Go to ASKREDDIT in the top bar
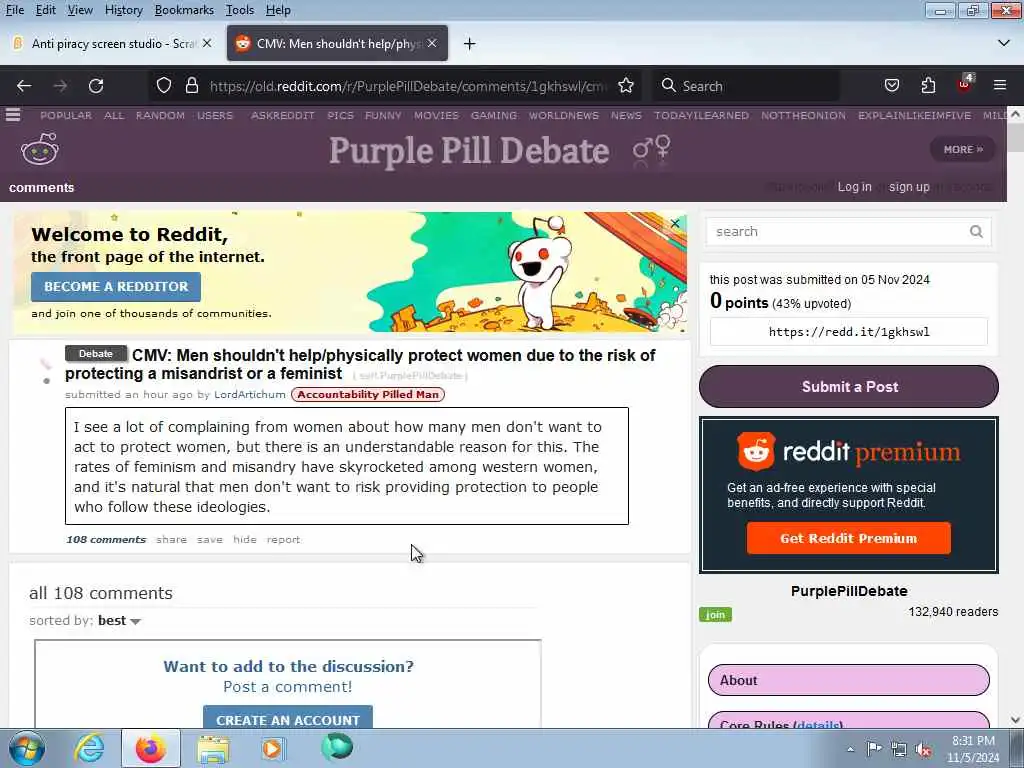Screen dimensions: 1024x768 tap(283, 115)
